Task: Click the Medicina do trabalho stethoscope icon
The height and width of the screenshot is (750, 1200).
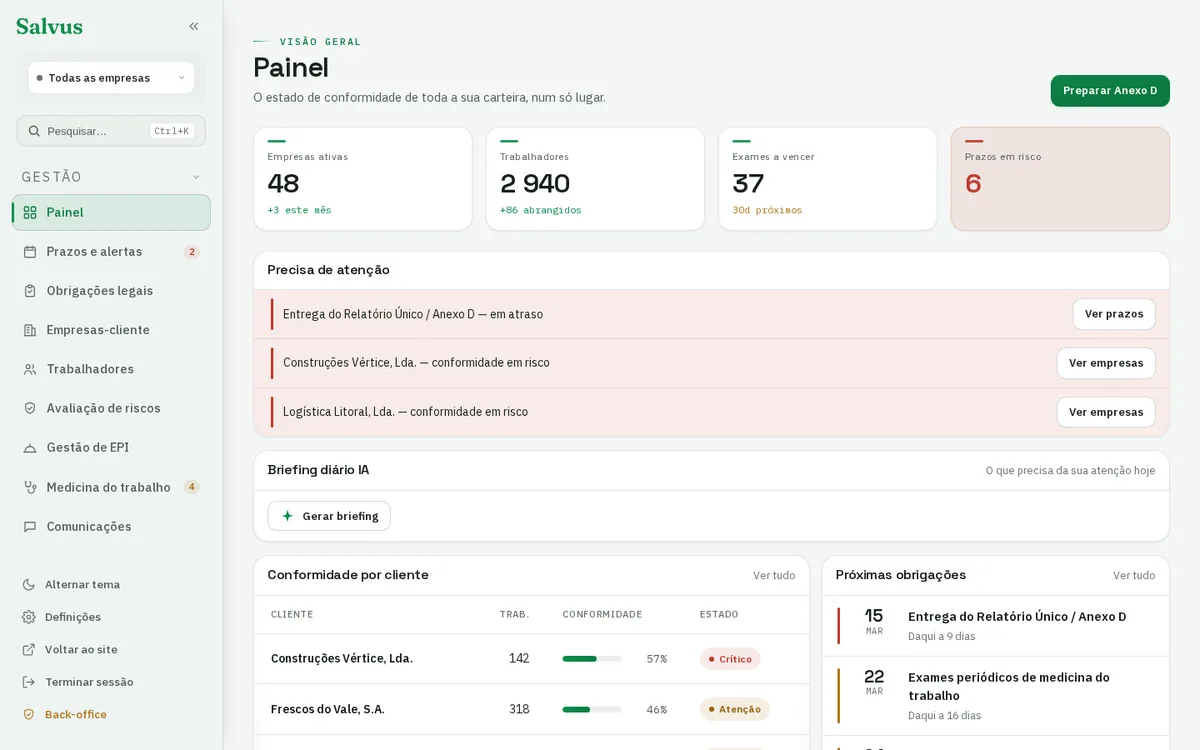Action: coord(30,487)
